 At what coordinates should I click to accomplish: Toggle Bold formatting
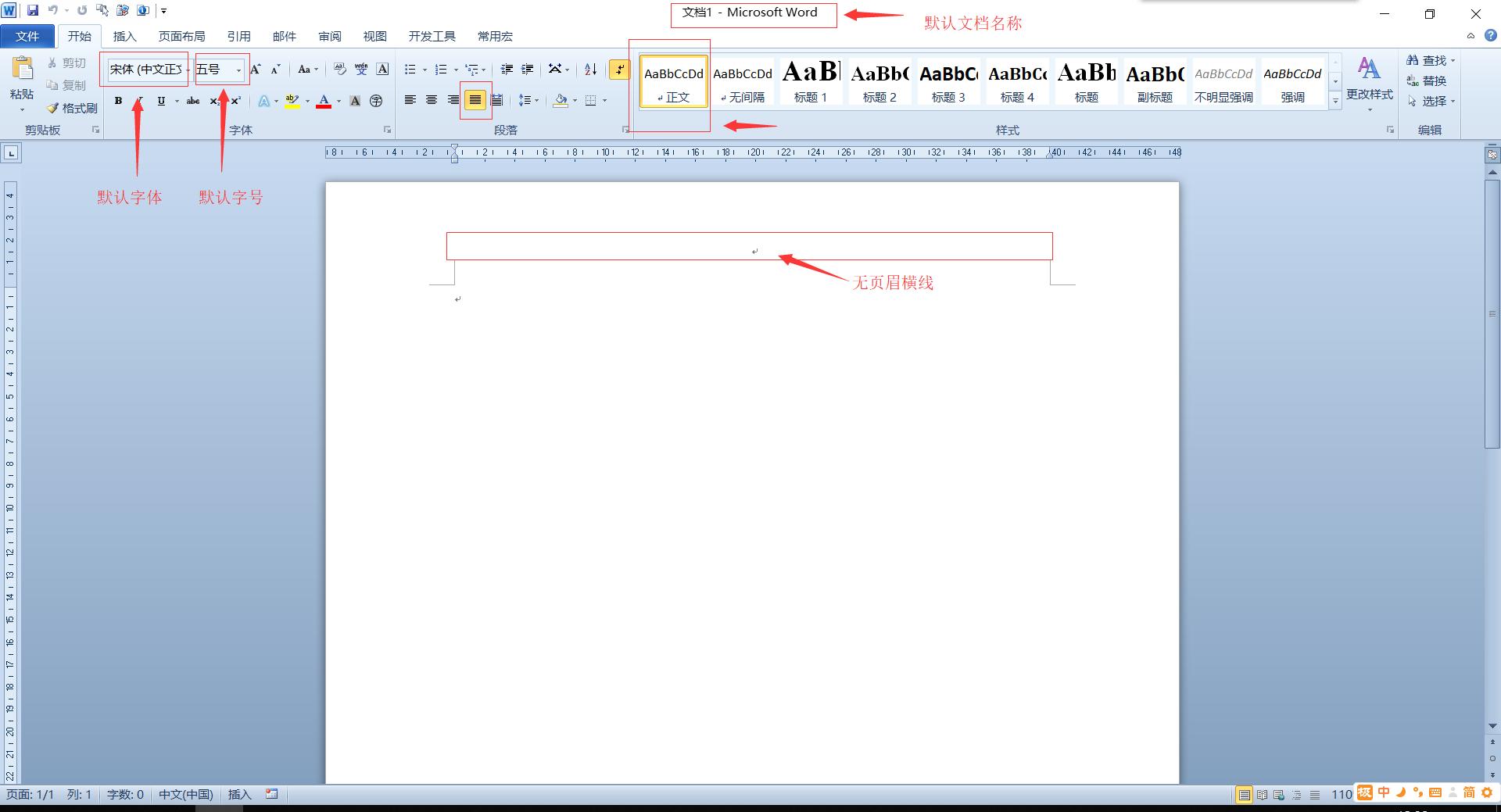point(118,101)
